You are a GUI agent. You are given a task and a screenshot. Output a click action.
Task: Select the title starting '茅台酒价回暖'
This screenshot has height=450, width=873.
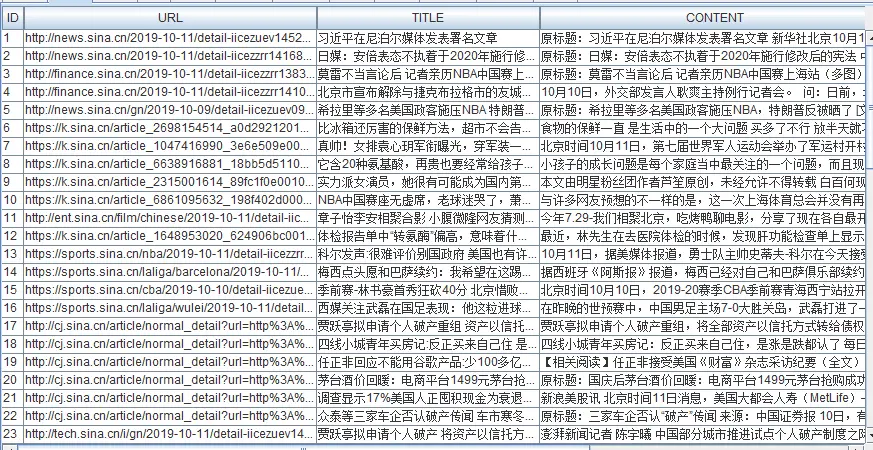428,380
